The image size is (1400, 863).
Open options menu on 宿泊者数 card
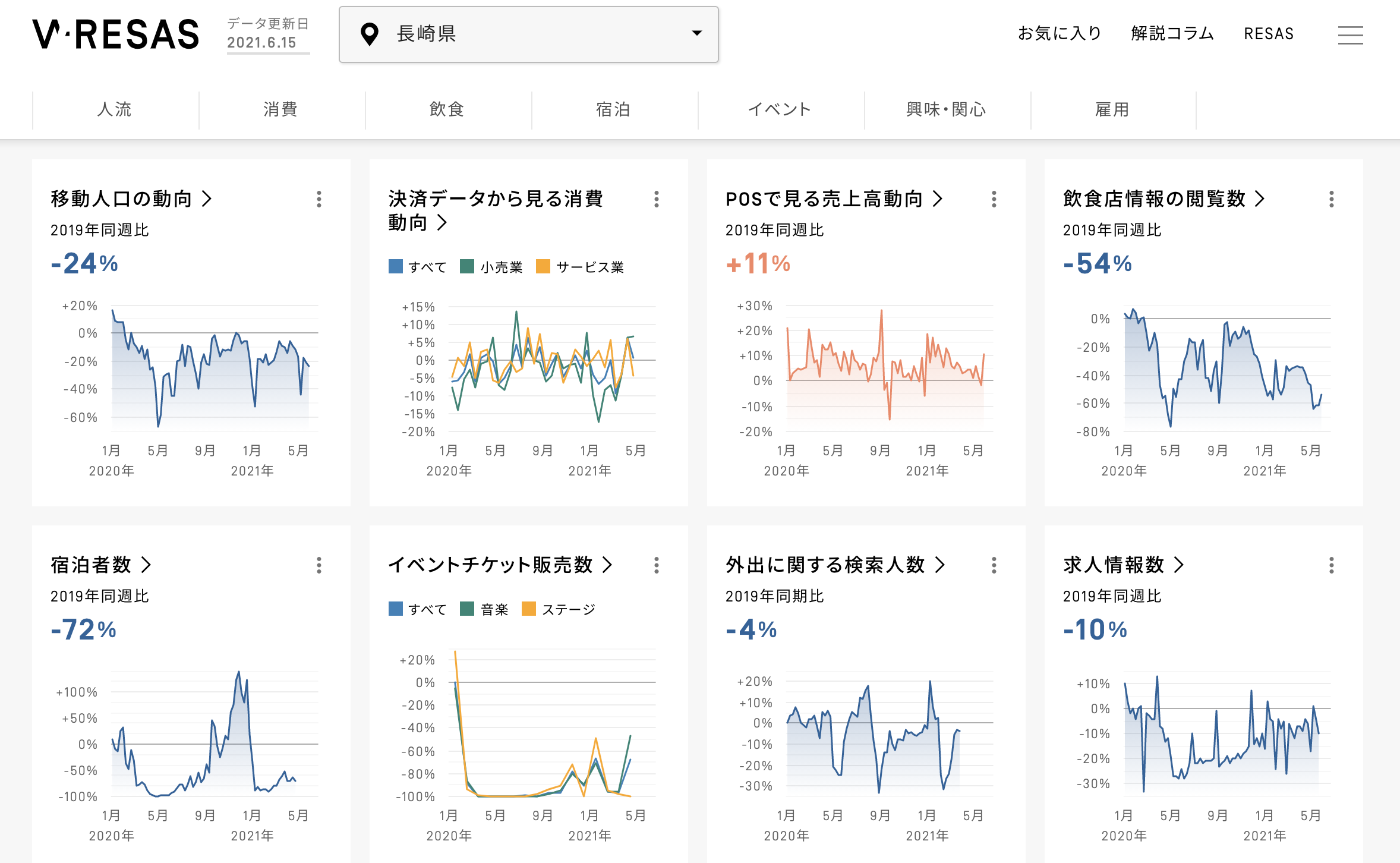[319, 565]
